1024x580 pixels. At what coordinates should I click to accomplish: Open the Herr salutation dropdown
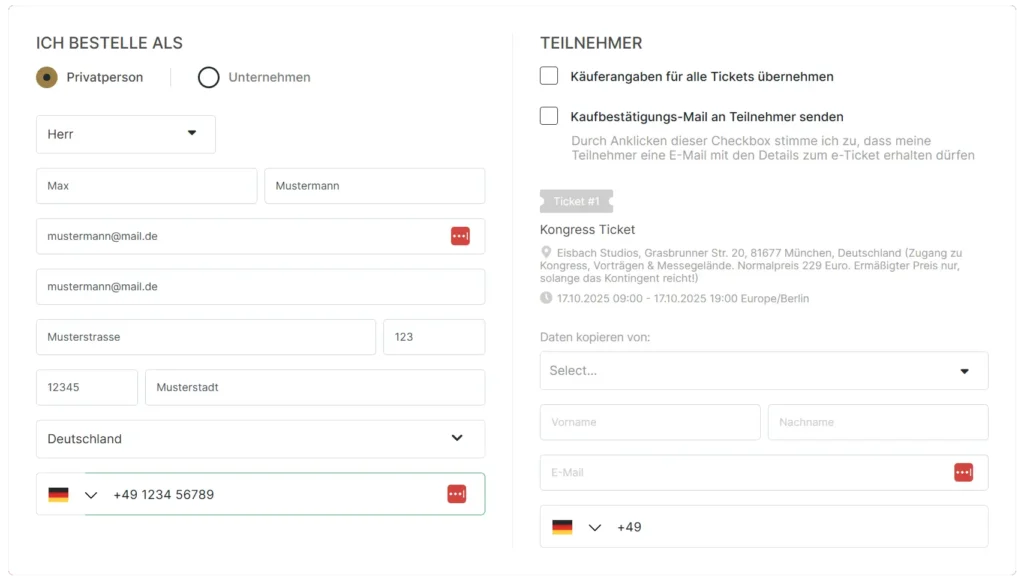point(125,134)
